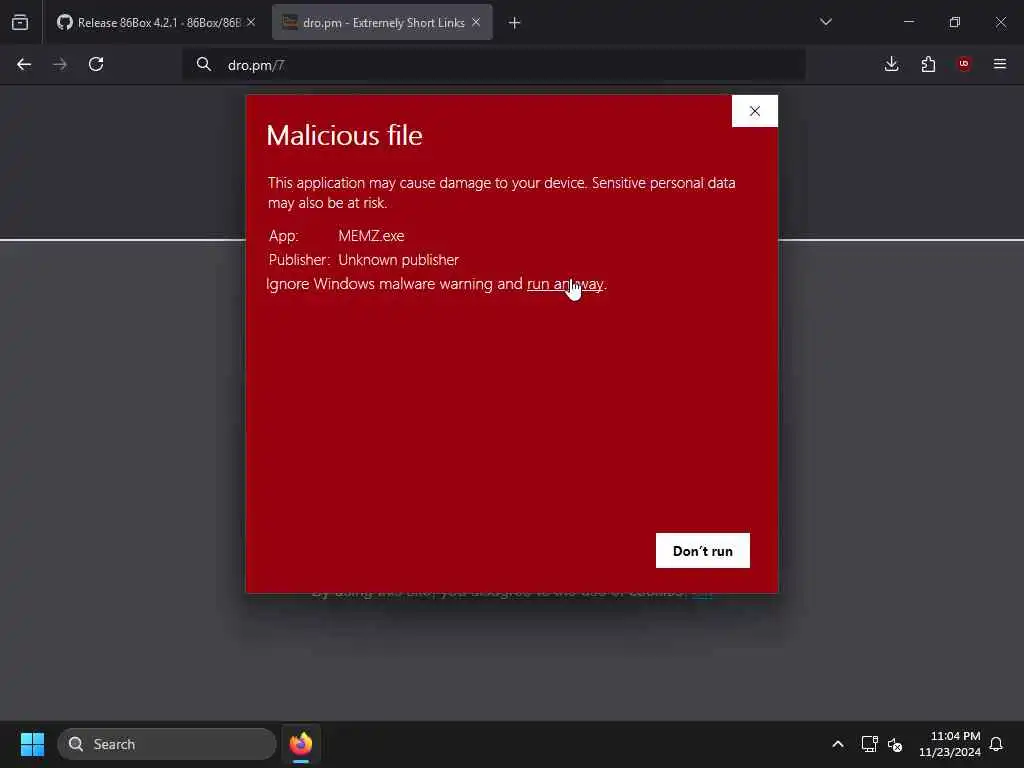Reload the current page

coord(96,64)
